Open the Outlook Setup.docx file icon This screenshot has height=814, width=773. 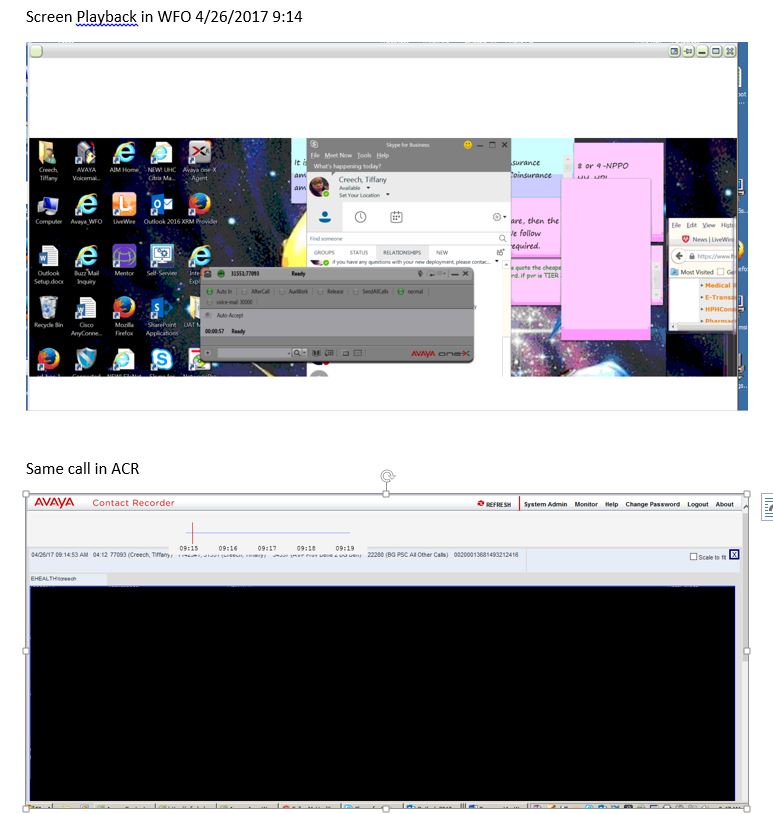pos(48,265)
